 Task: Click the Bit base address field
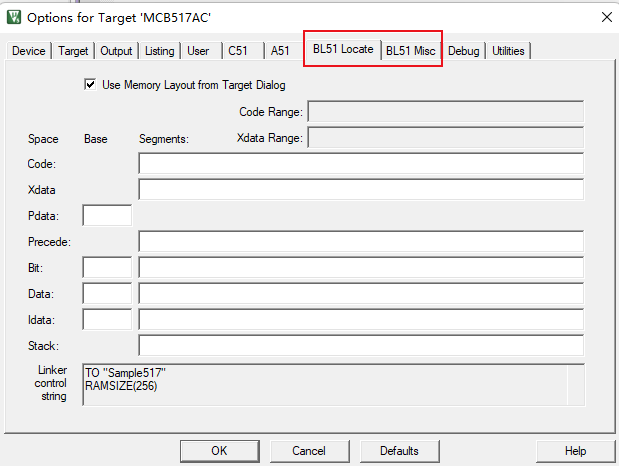click(107, 268)
